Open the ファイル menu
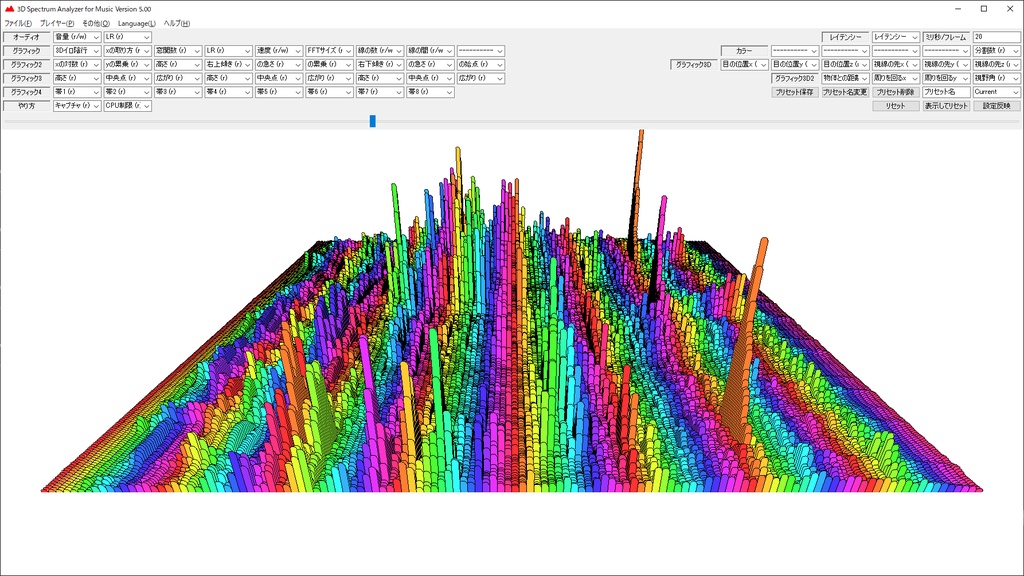The image size is (1024, 576). click(x=18, y=24)
